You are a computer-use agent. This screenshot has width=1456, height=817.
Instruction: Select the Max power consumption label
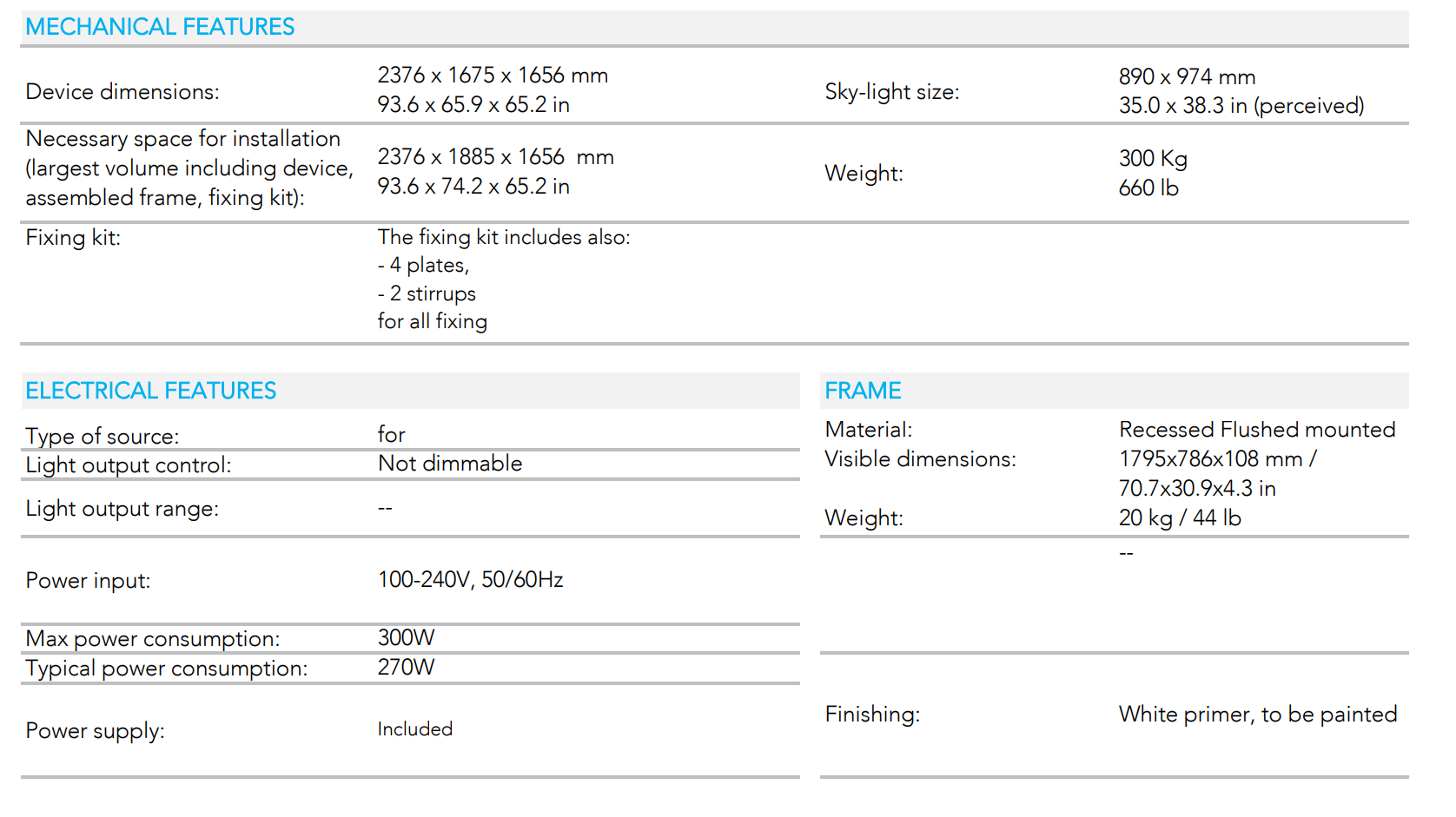point(153,638)
